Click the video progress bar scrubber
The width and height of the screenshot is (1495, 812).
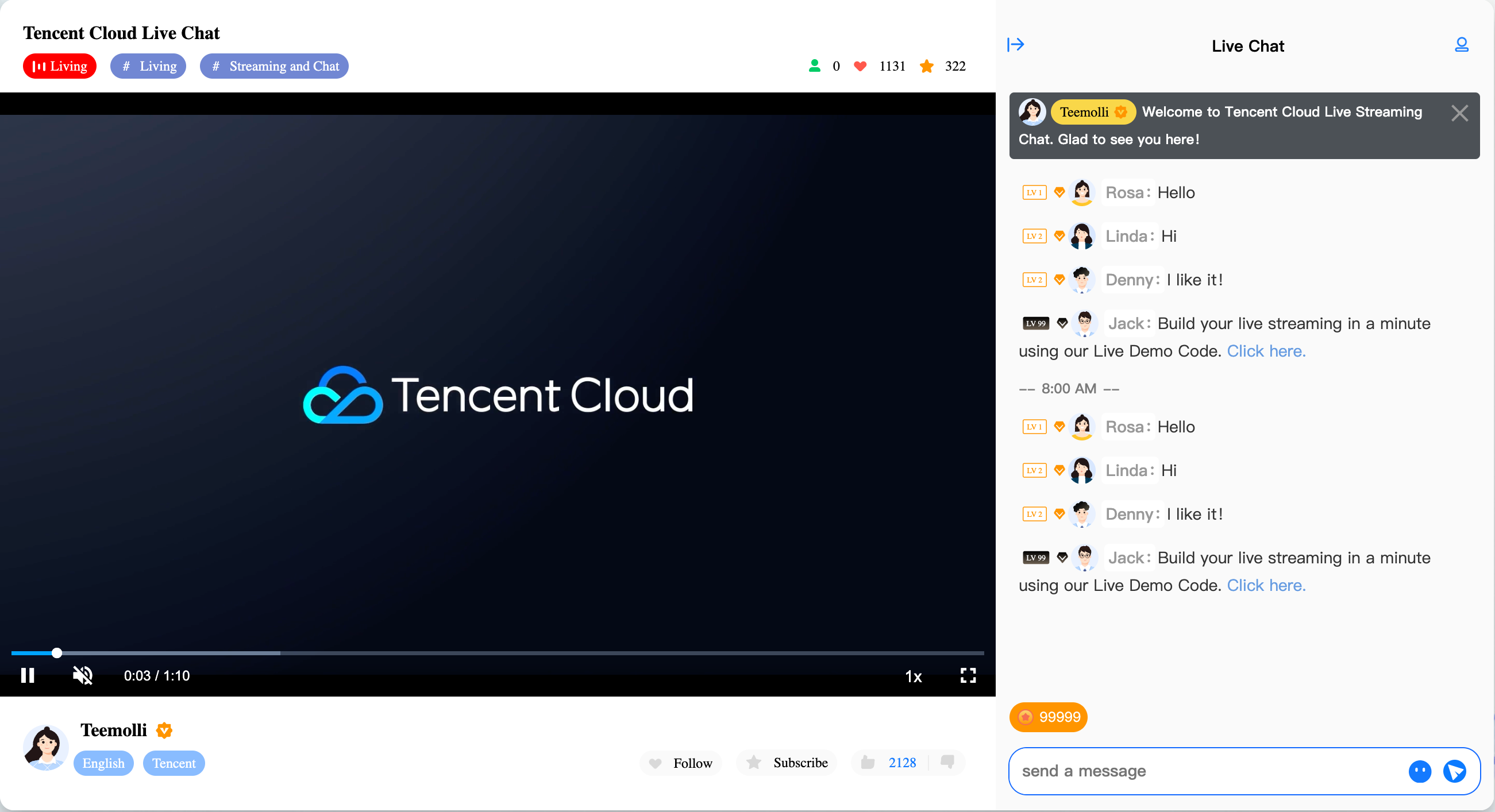click(56, 653)
